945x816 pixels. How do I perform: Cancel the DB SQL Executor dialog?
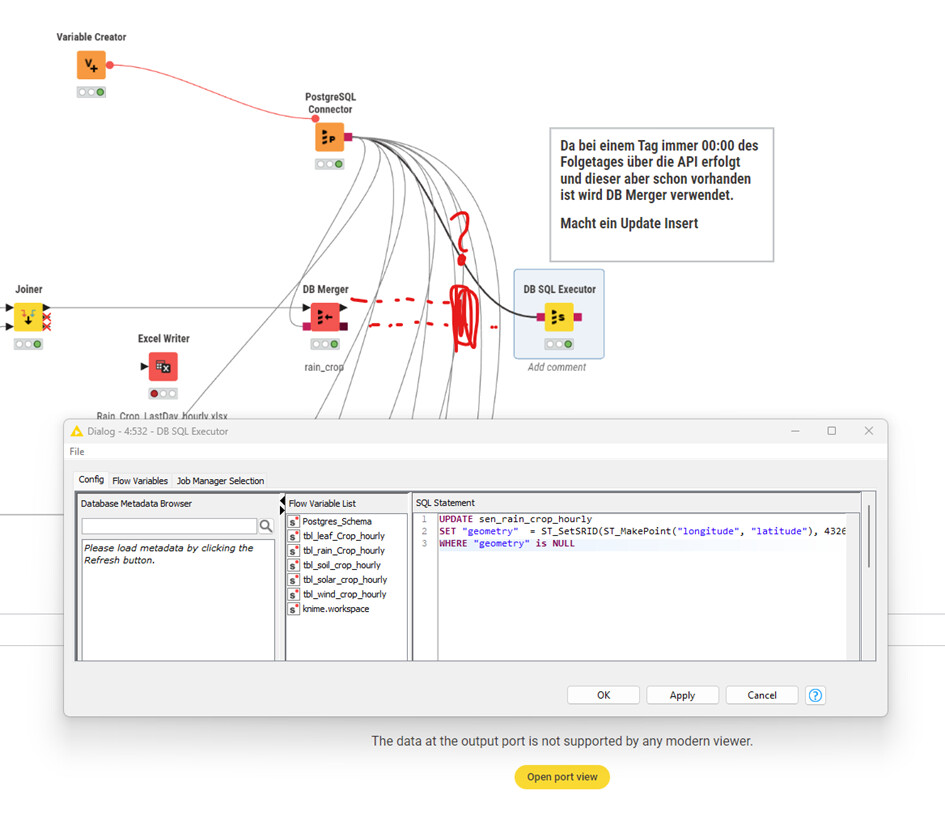click(x=761, y=695)
